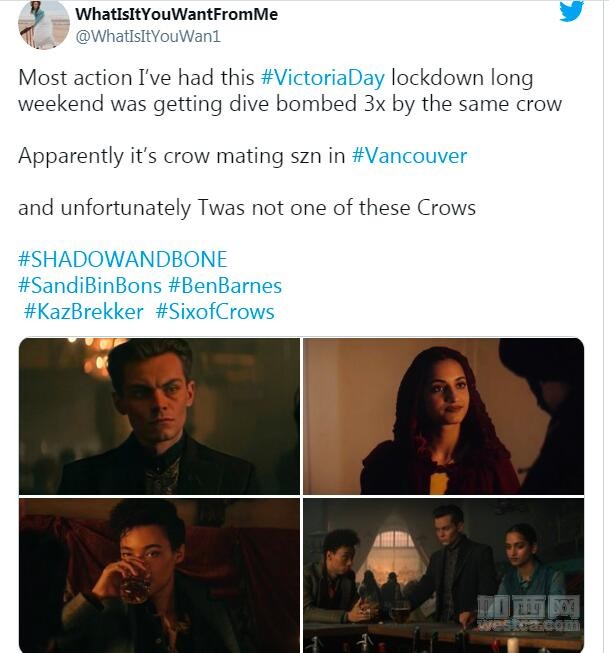Screen dimensions: 609x653
Task: View photo of woman in red hood
Action: coord(443,416)
